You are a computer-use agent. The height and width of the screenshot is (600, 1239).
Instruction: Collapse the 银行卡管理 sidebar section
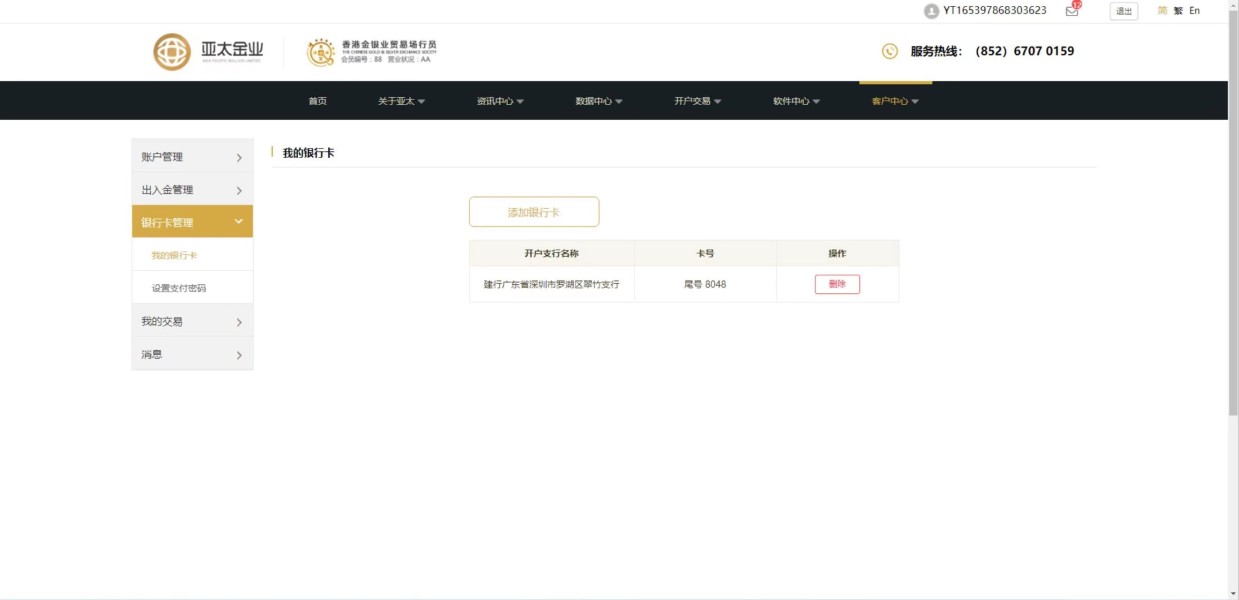point(192,222)
